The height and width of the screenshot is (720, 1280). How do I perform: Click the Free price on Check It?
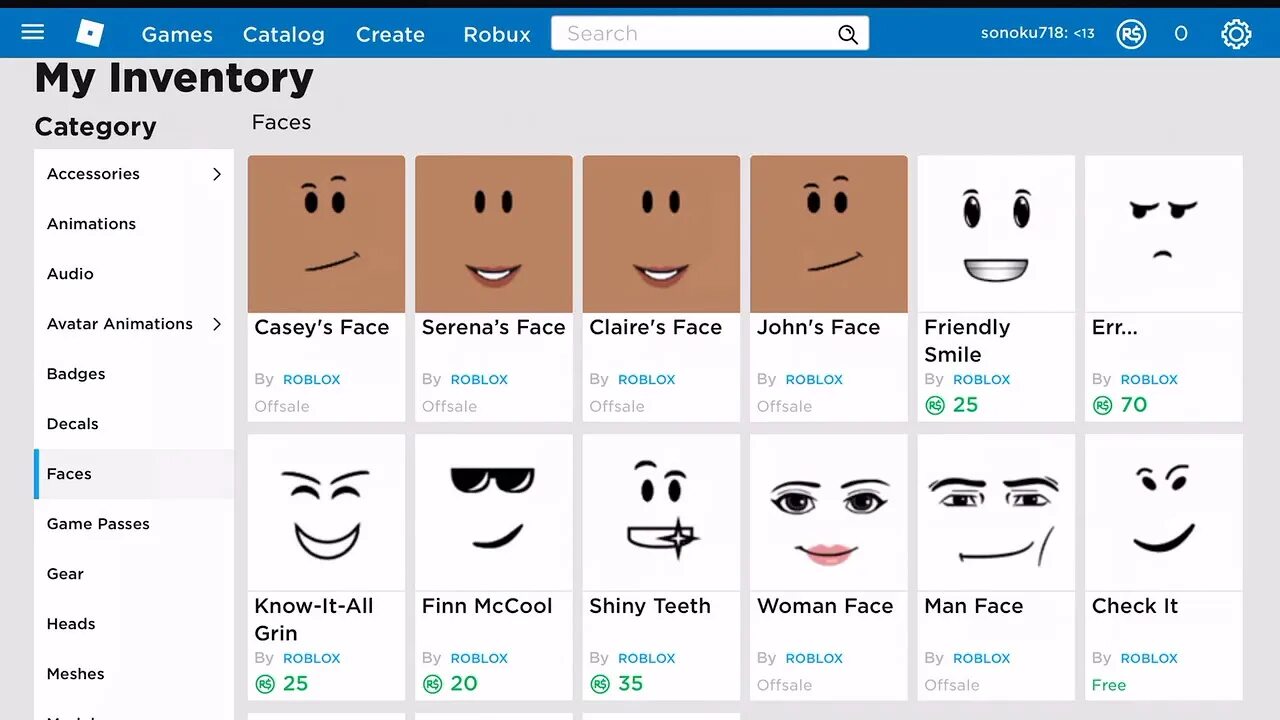coord(1109,685)
